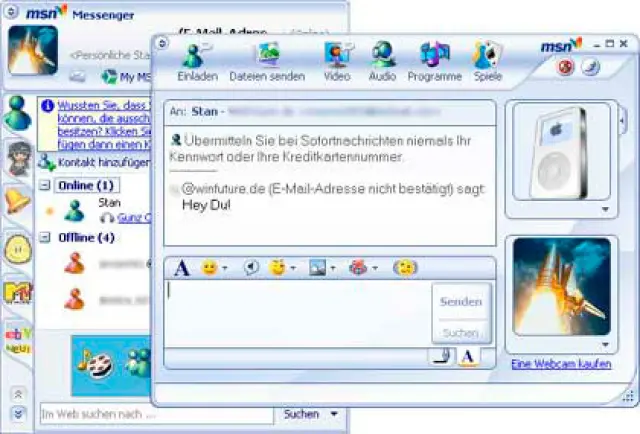
Task: Click the sender status icon before @winfuture.de
Action: pyautogui.click(x=175, y=189)
